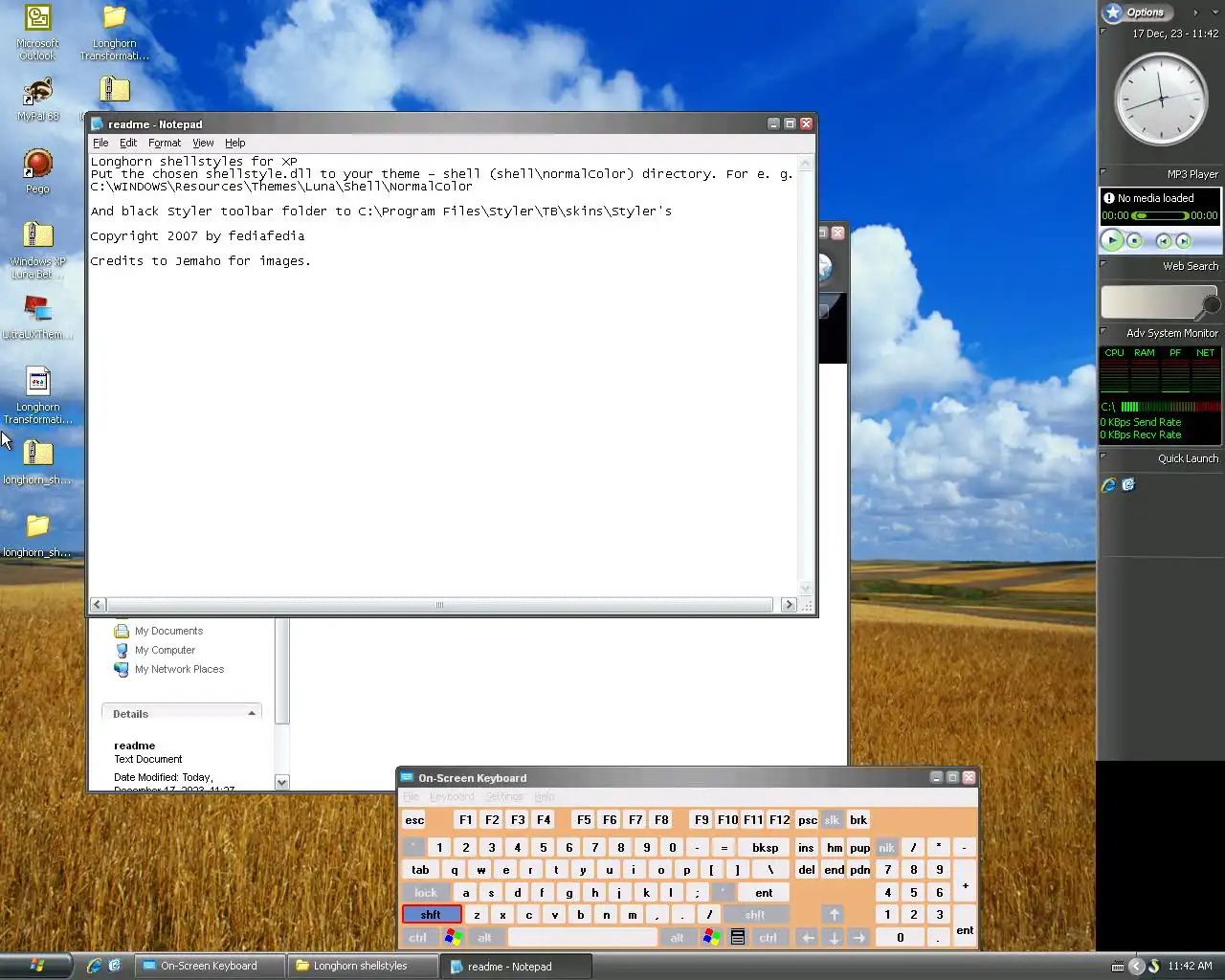Click the right arrow key on On-Screen Keyboard

click(859, 938)
